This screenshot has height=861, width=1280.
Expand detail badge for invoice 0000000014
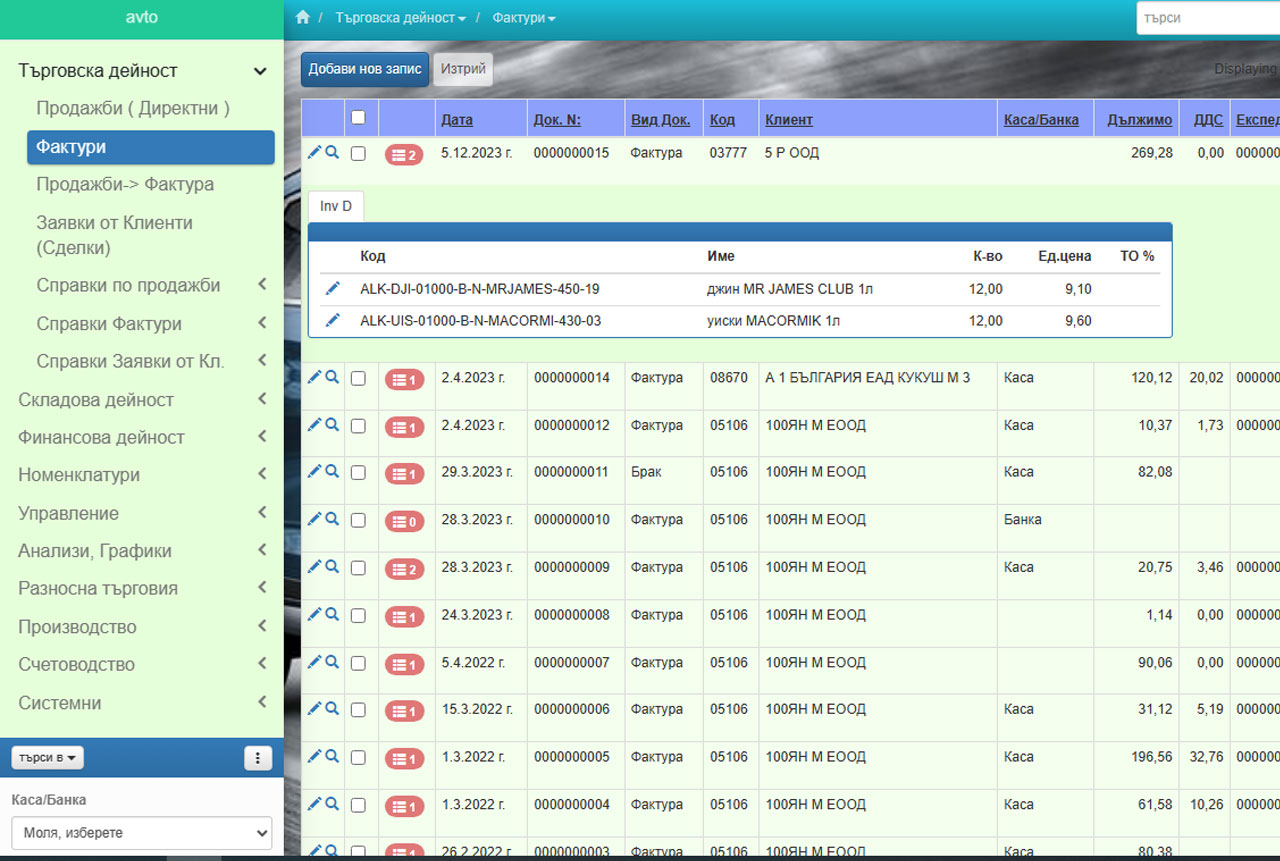pyautogui.click(x=404, y=380)
